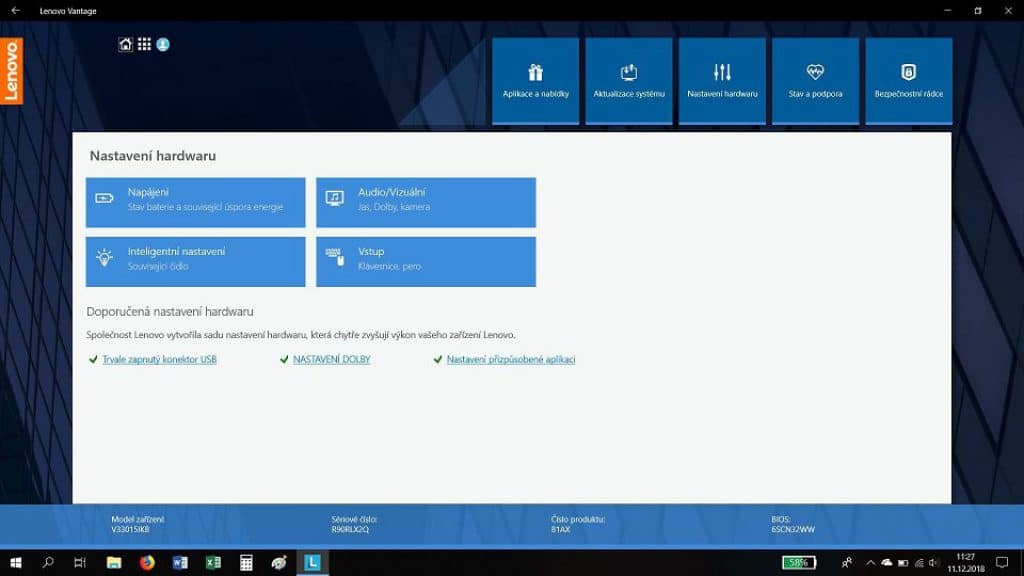Screen dimensions: 1024x576
Task: Open the Aplikace a nabídky tile
Action: click(x=536, y=81)
